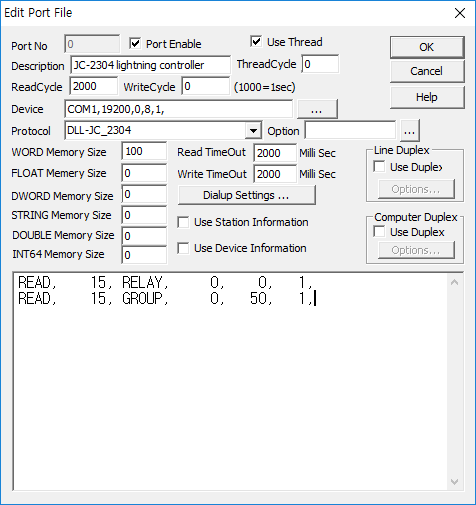Uncheck the Use Thread checkbox

pyautogui.click(x=256, y=42)
